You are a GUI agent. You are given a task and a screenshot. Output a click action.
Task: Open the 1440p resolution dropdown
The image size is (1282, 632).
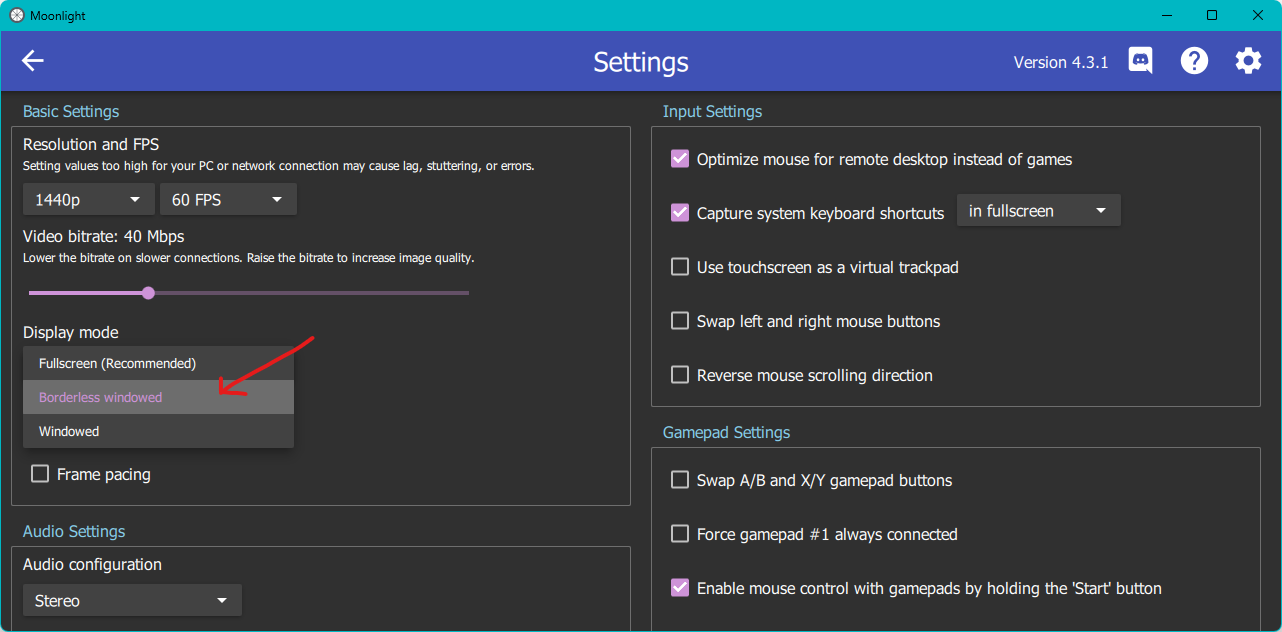pos(88,199)
